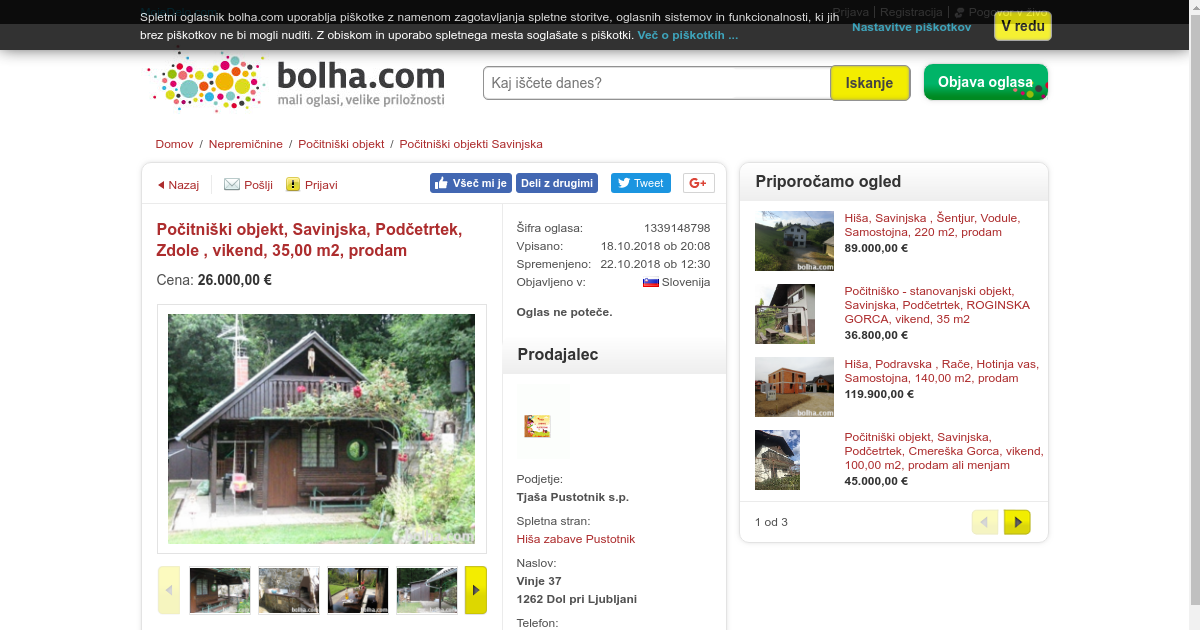1200x630 pixels.
Task: Click the seller logo image
Action: pos(537,426)
